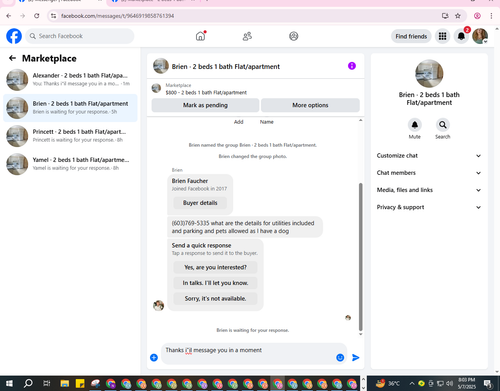Open the weather widget showing 36°C

(388, 383)
